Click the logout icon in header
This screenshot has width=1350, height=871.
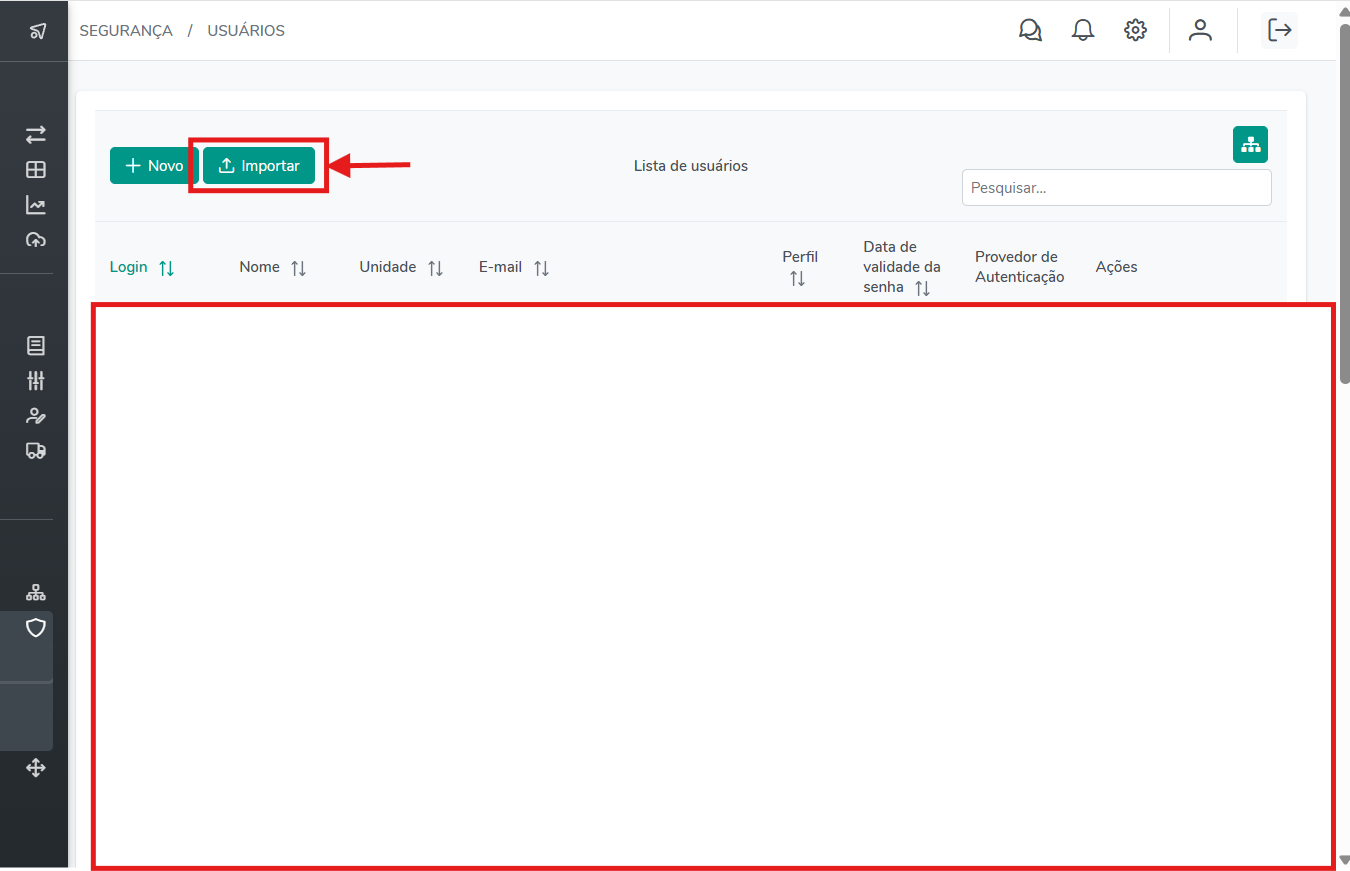point(1279,31)
